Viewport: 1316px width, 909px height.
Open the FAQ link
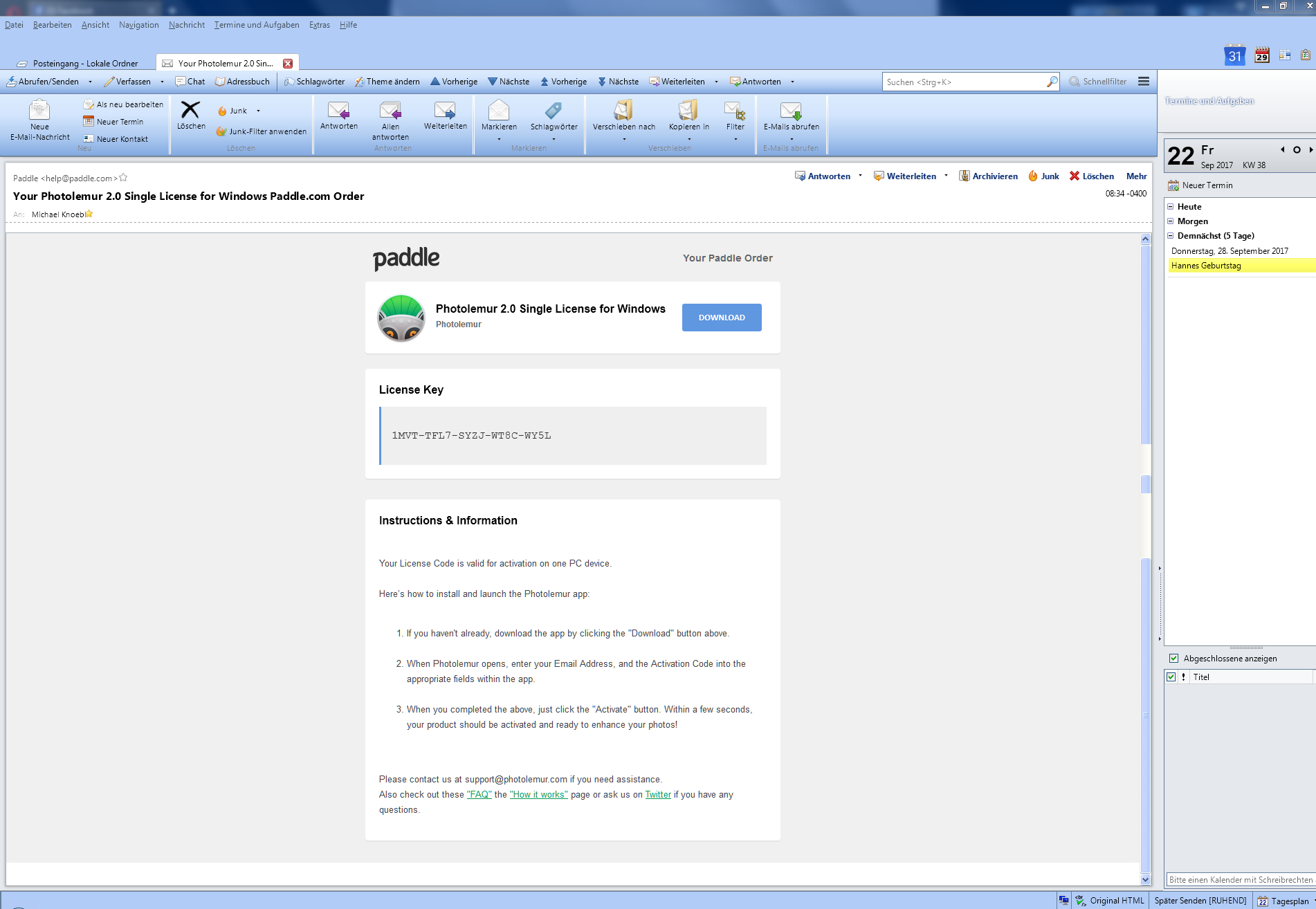(x=479, y=795)
